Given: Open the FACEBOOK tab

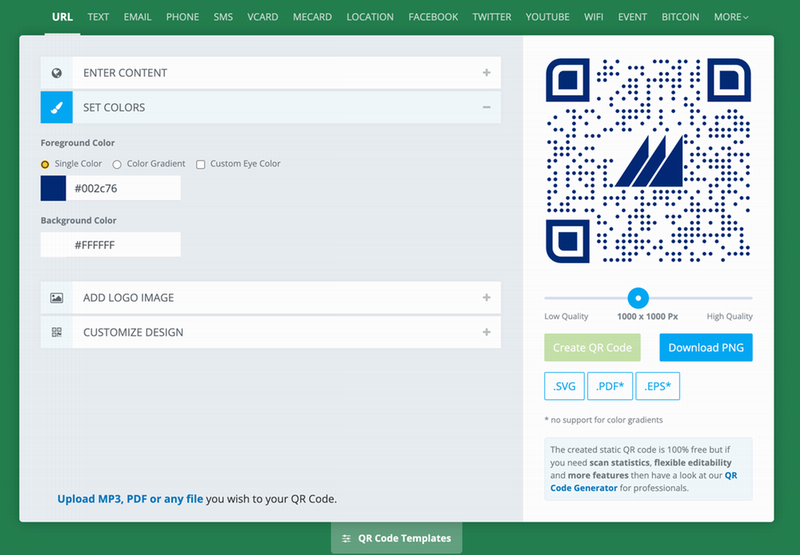Looking at the screenshot, I should 433,17.
